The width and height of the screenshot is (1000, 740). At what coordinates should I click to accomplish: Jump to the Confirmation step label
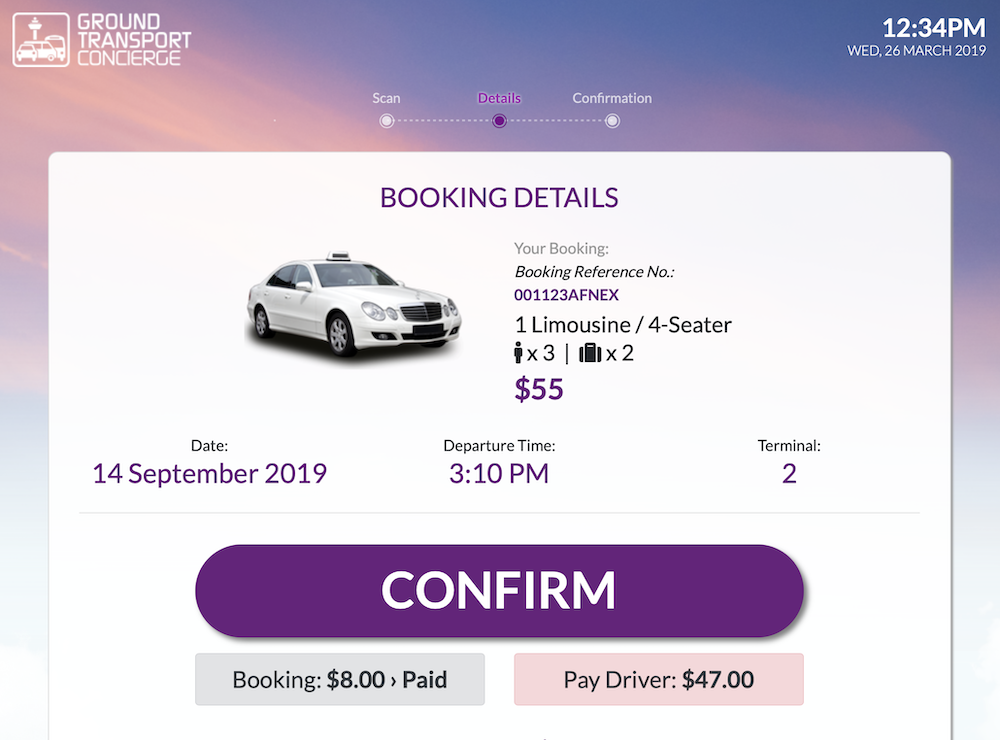(x=612, y=98)
